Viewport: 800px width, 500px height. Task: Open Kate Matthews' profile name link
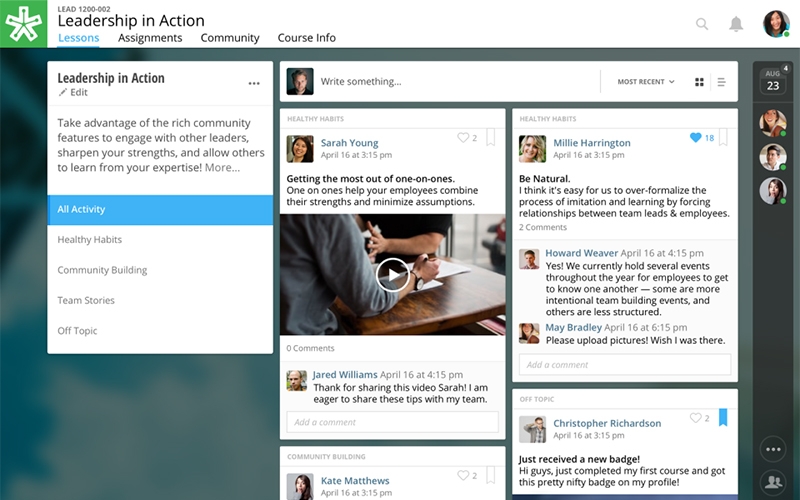[355, 481]
